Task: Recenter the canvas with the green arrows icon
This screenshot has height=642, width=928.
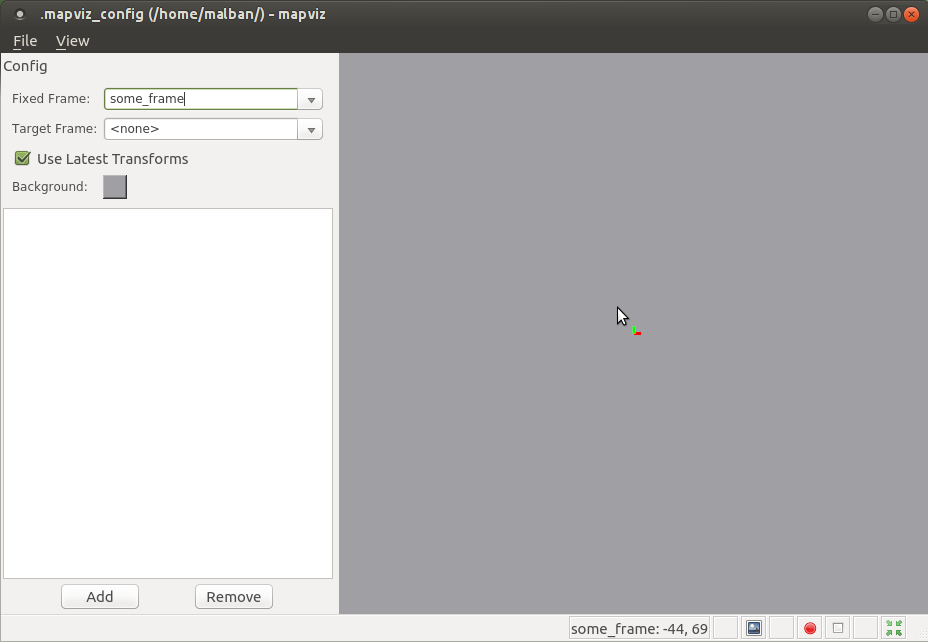Action: tap(893, 627)
